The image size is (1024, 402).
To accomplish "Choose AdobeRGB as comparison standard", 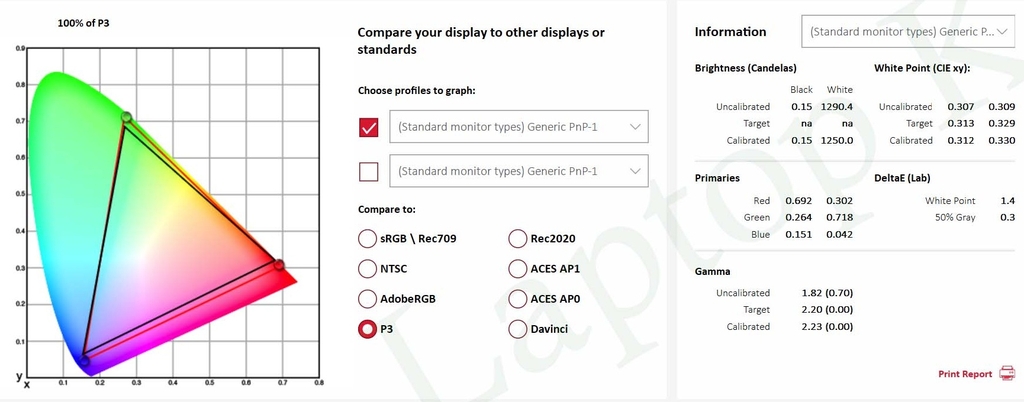I will pyautogui.click(x=368, y=299).
